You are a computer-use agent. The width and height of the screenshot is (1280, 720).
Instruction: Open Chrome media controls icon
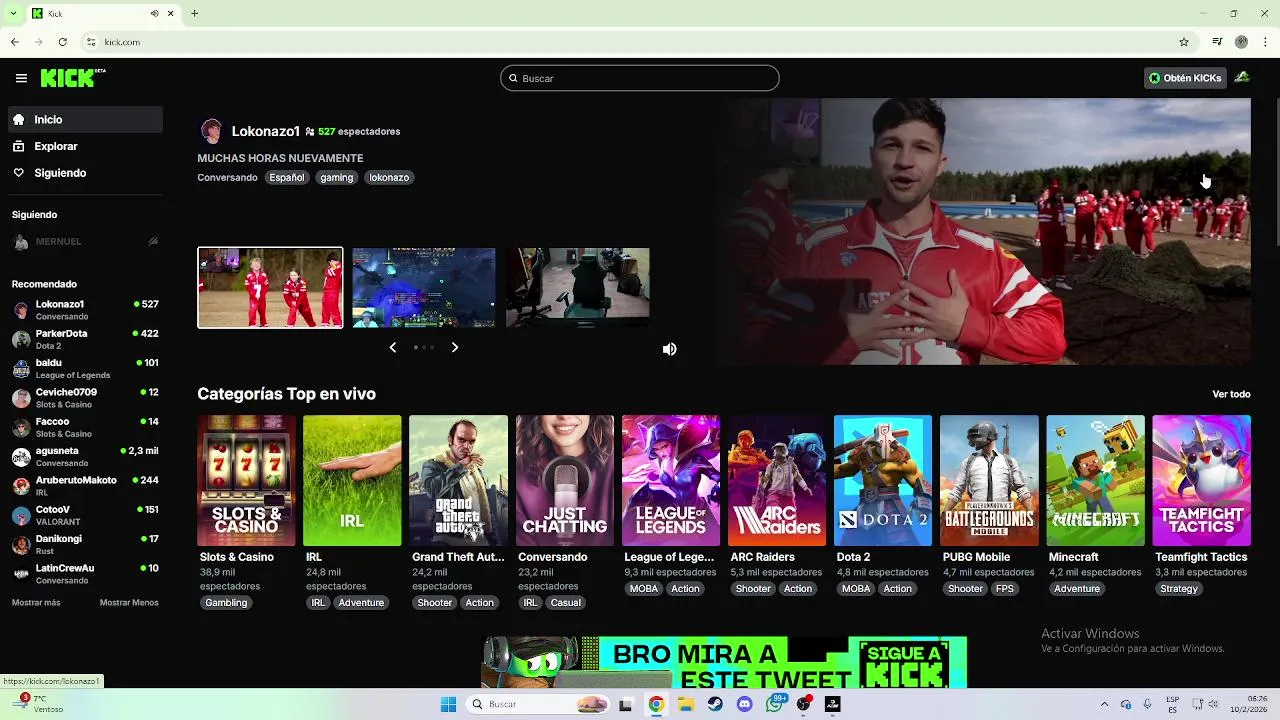[1217, 42]
